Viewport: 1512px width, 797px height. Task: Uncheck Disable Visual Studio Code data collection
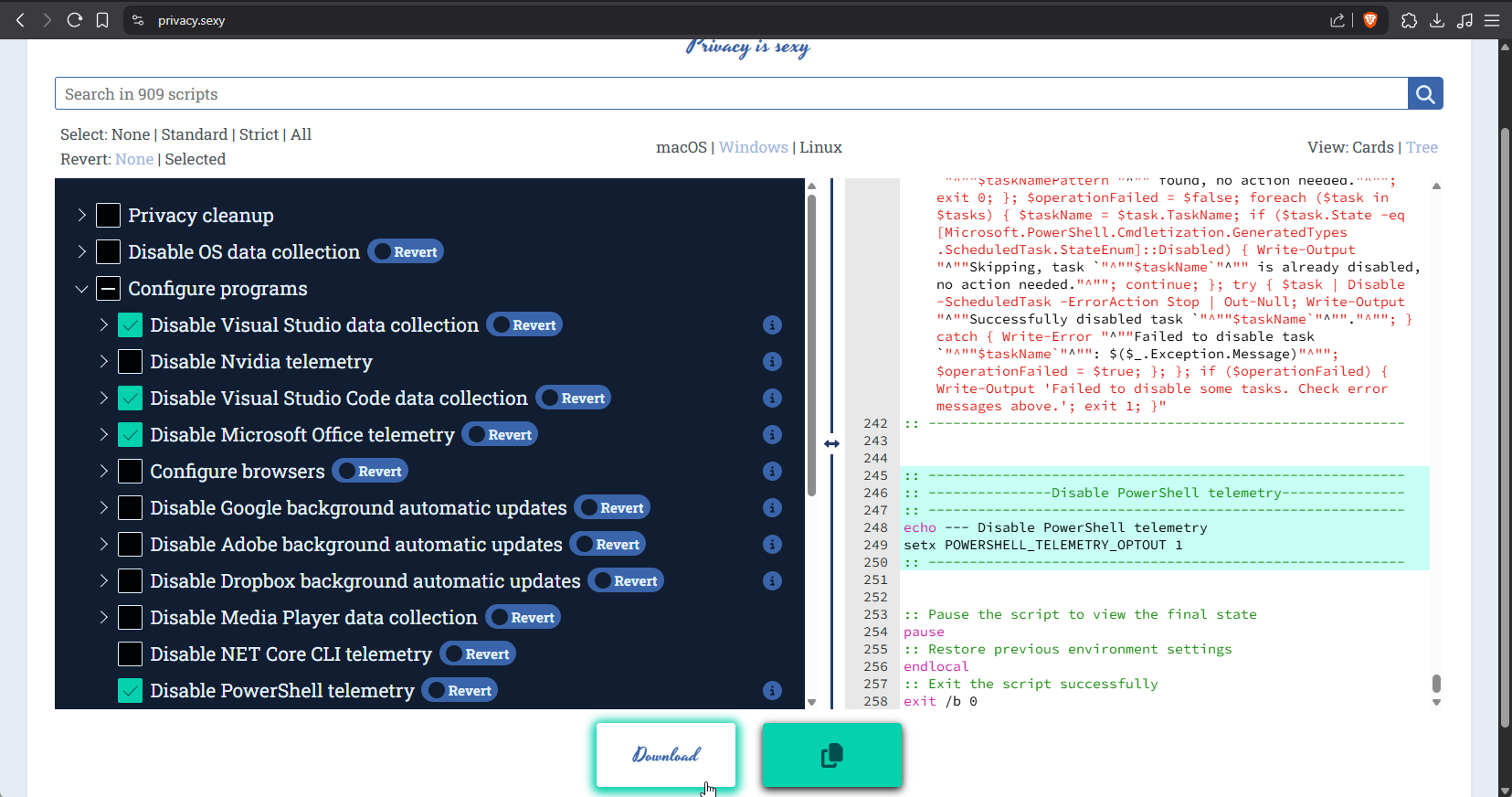click(130, 398)
